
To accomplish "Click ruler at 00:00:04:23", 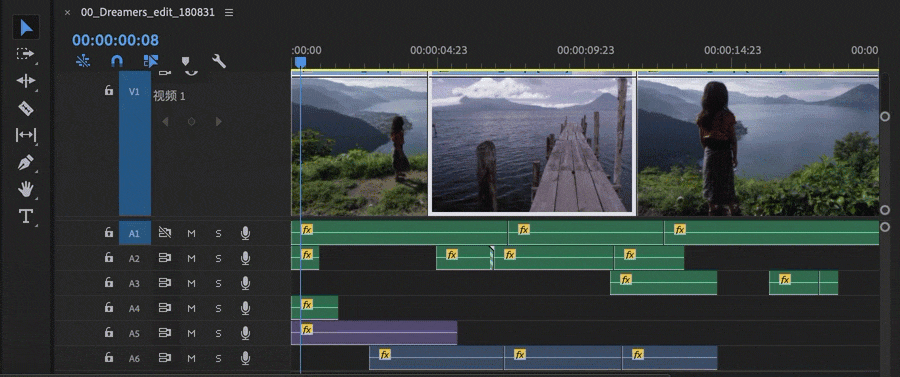I will [x=439, y=50].
